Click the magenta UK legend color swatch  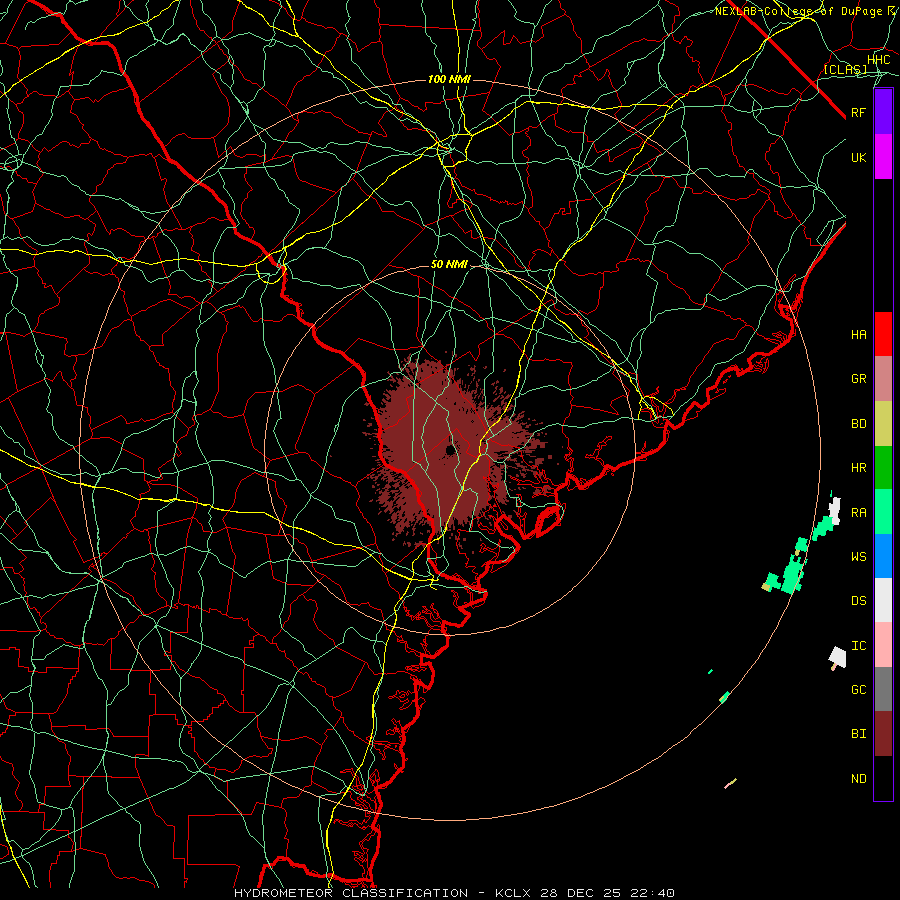pos(883,157)
